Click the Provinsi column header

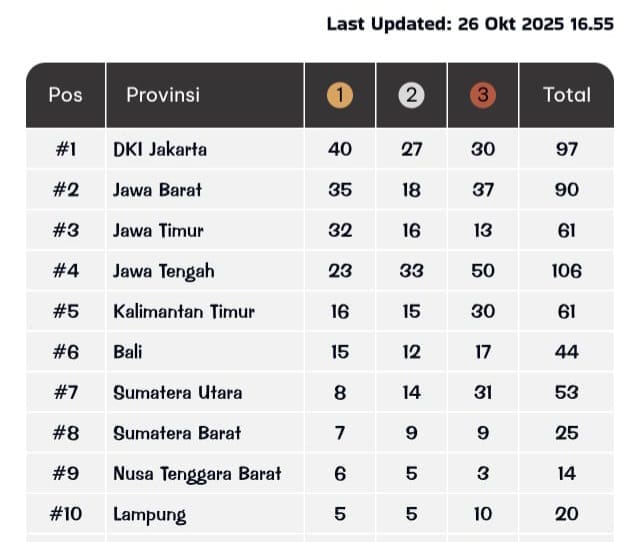click(x=163, y=95)
